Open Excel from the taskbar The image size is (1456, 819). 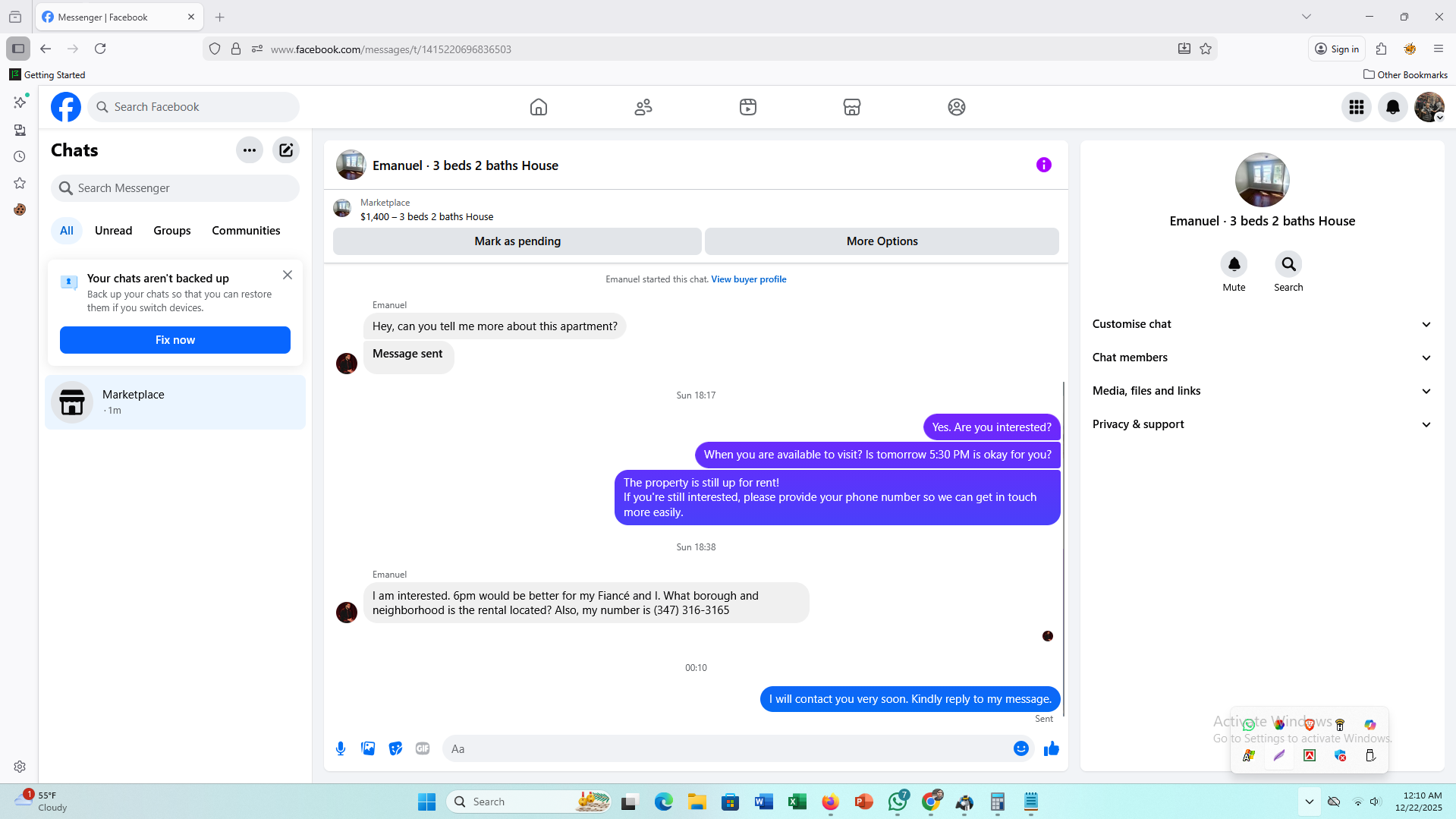pyautogui.click(x=797, y=802)
